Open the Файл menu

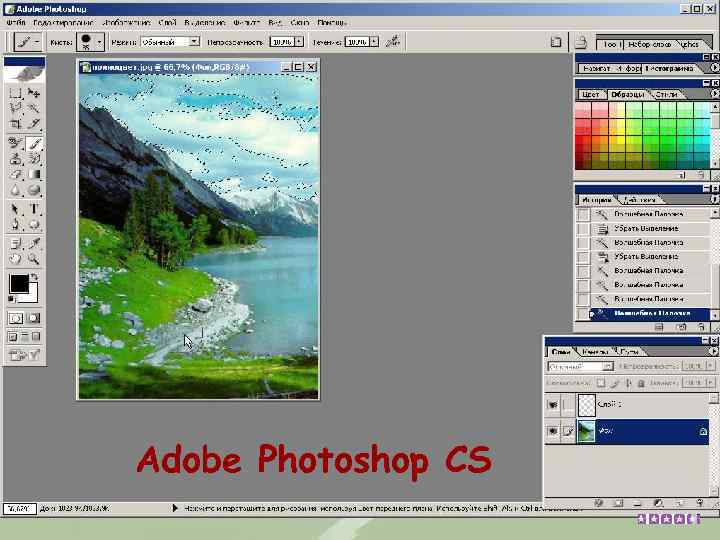click(x=16, y=22)
